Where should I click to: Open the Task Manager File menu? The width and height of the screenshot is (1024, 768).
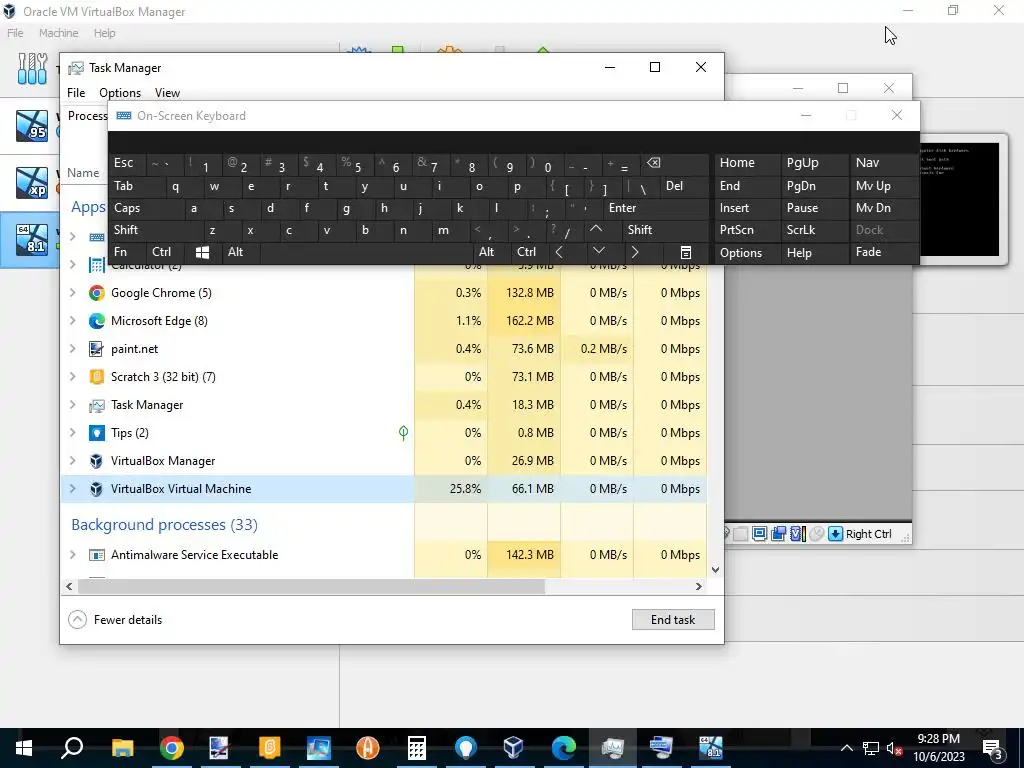(76, 93)
